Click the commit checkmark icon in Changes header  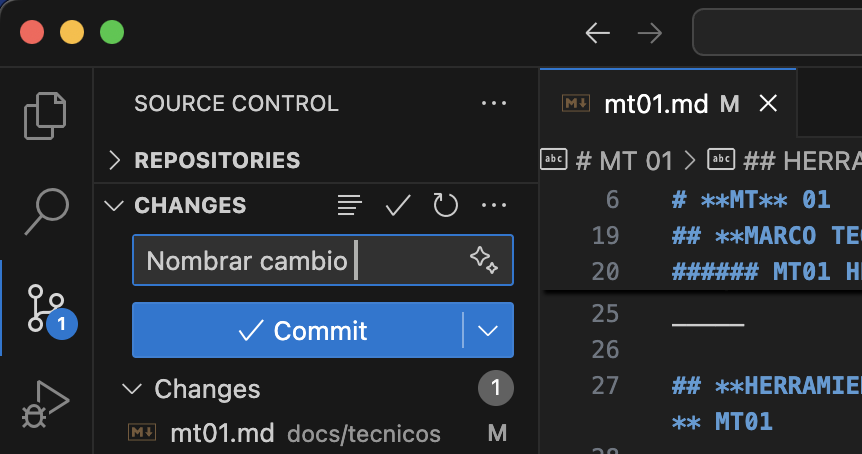click(x=398, y=205)
